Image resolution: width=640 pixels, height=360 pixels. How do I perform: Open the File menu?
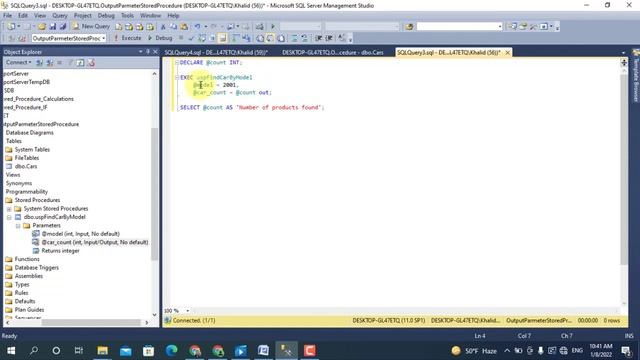(7, 16)
